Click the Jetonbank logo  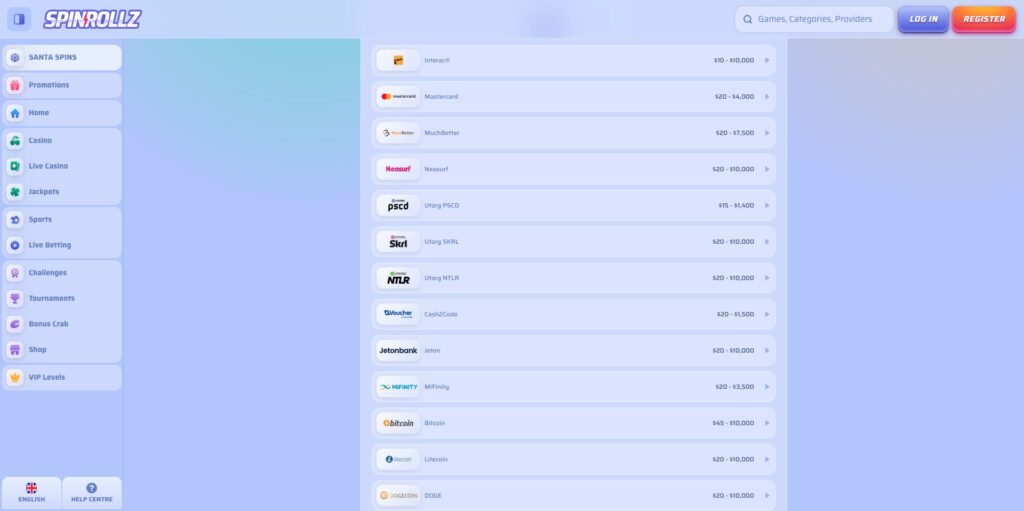[x=398, y=350]
